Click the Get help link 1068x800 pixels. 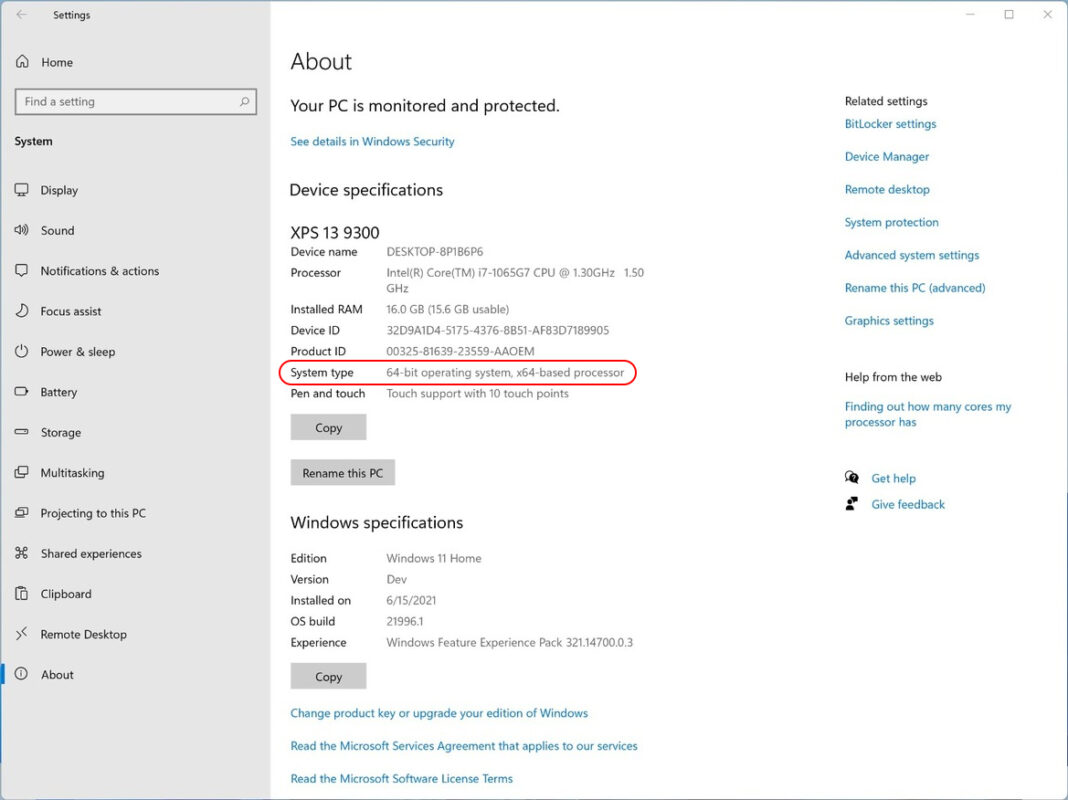coord(894,478)
